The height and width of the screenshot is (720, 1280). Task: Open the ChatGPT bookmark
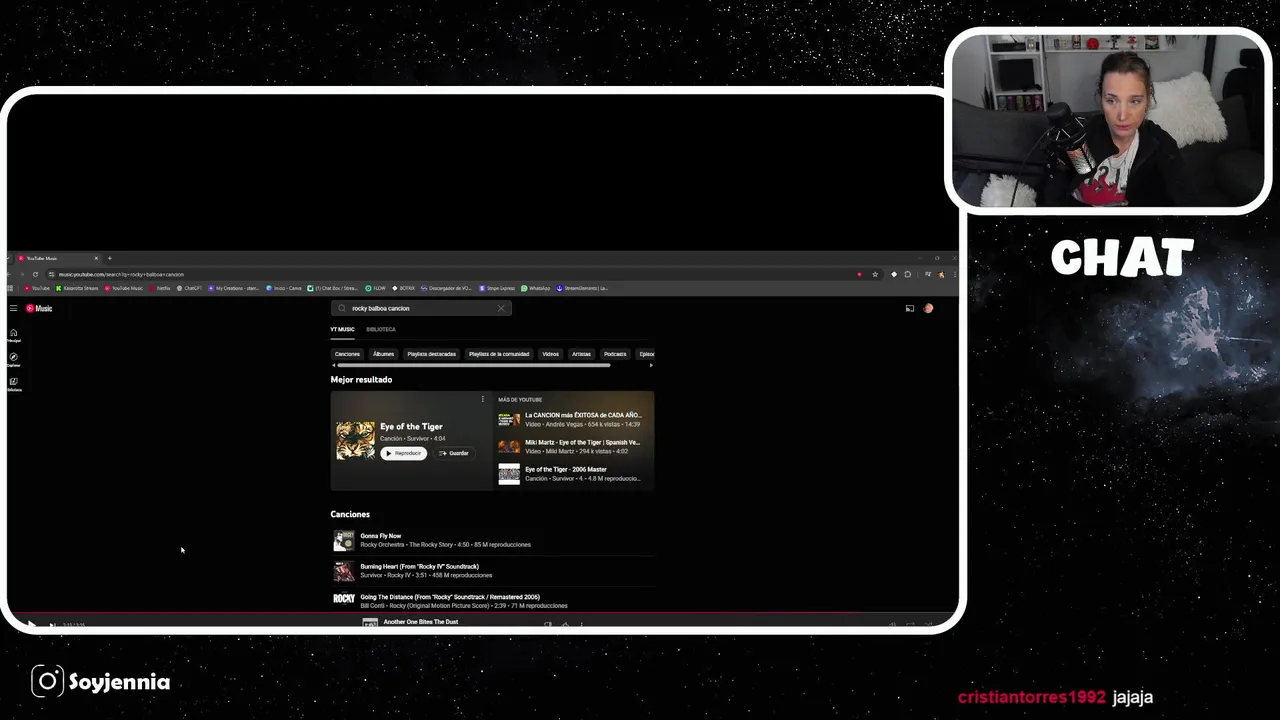tap(190, 288)
